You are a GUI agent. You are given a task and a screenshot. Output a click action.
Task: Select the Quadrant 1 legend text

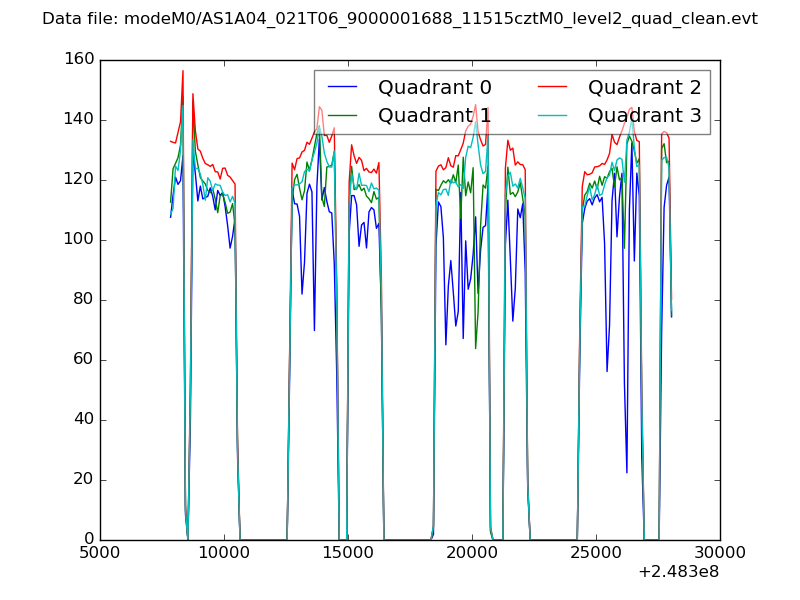(434, 115)
